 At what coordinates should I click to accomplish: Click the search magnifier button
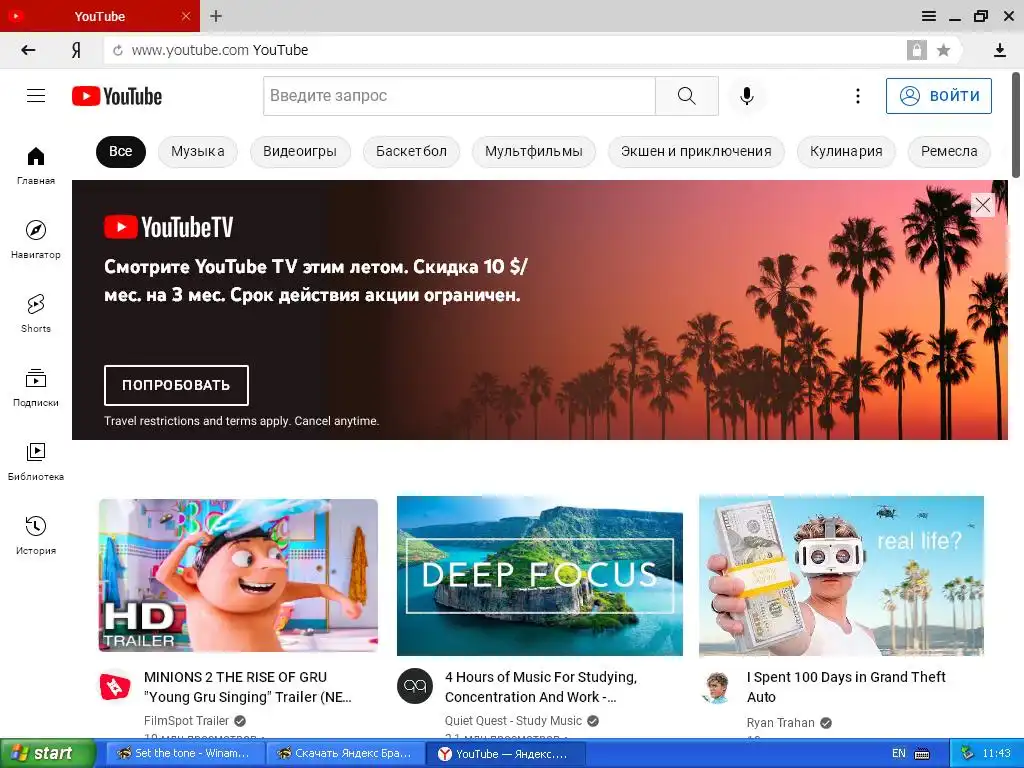[686, 96]
